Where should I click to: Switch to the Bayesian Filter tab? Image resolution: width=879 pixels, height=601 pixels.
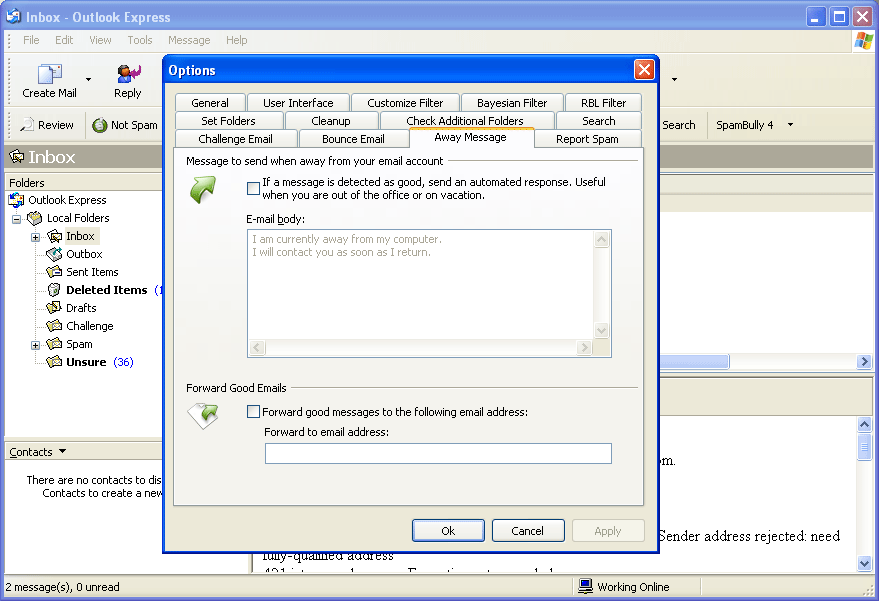[512, 103]
